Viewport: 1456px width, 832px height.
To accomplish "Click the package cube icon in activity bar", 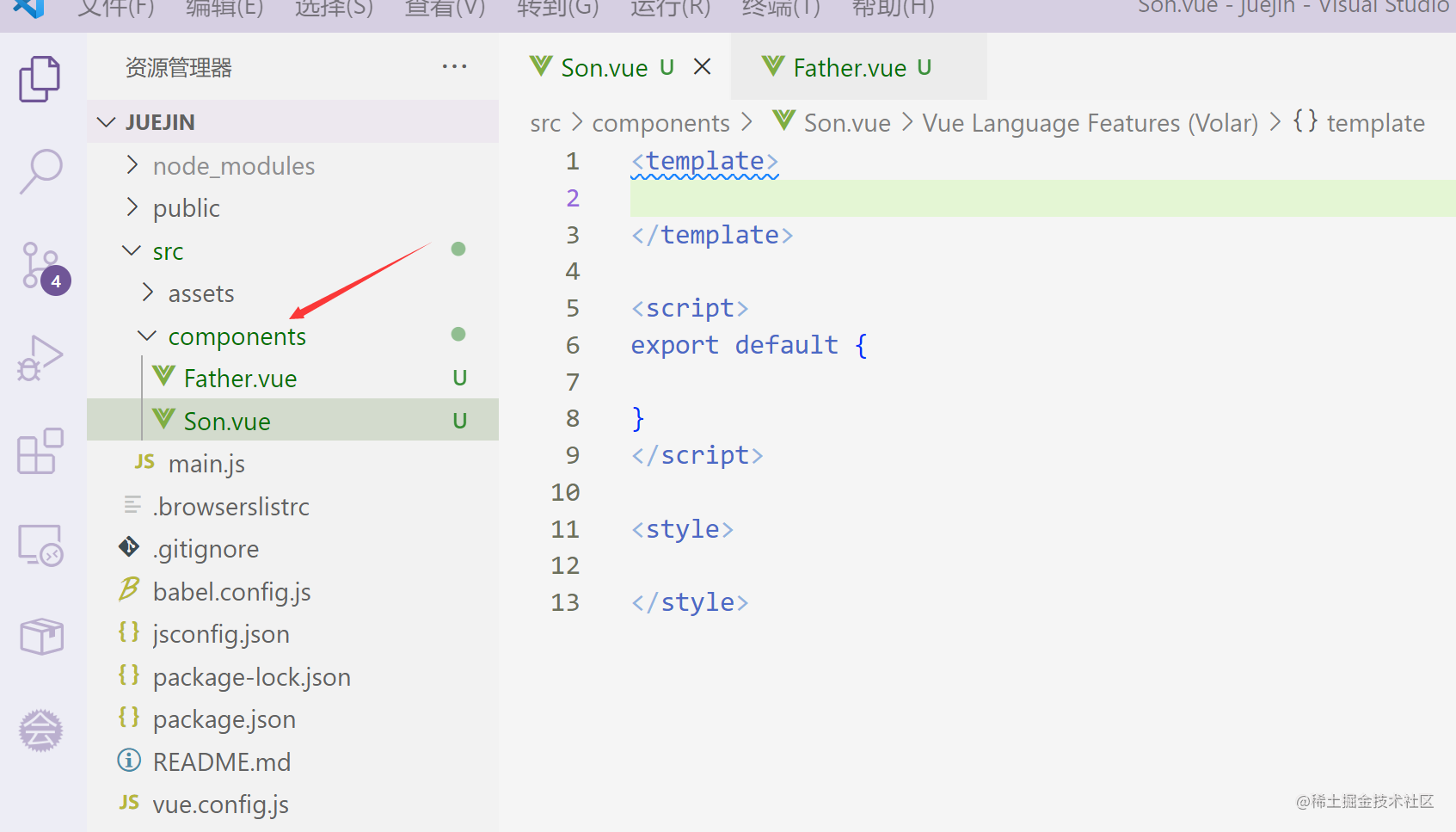I will [41, 637].
